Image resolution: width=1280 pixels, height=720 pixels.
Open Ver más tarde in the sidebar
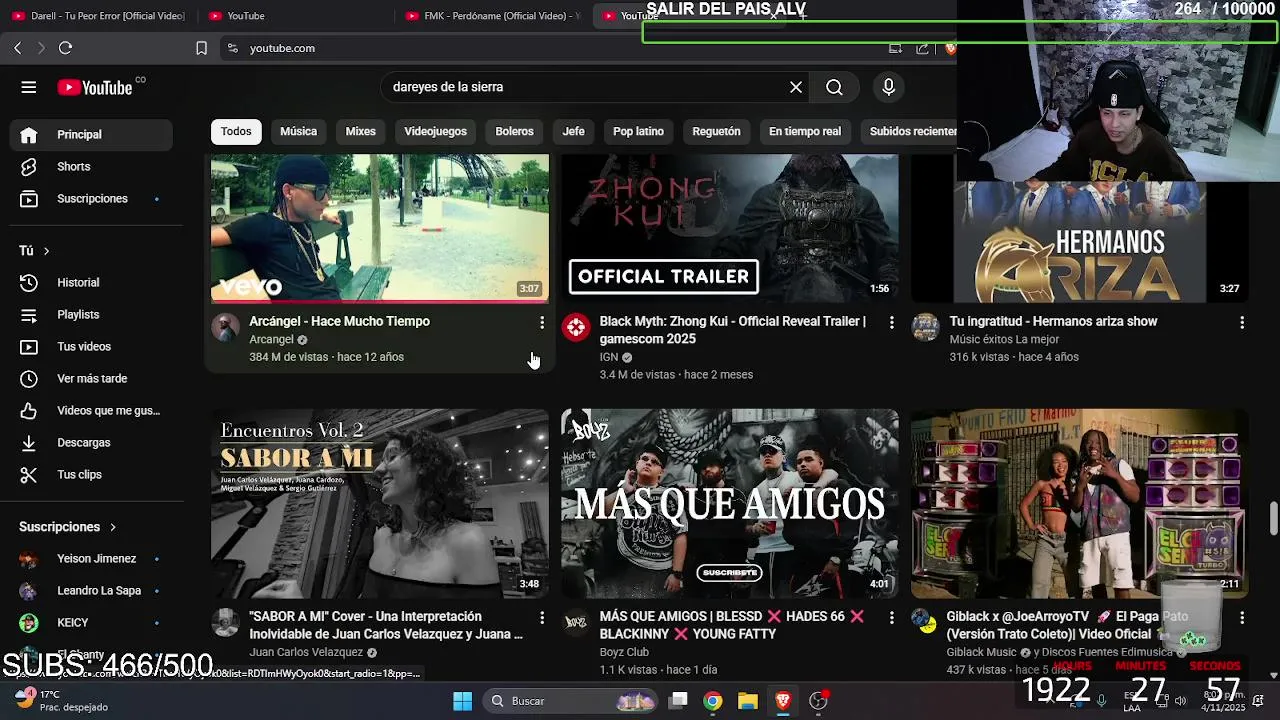pyautogui.click(x=90, y=379)
